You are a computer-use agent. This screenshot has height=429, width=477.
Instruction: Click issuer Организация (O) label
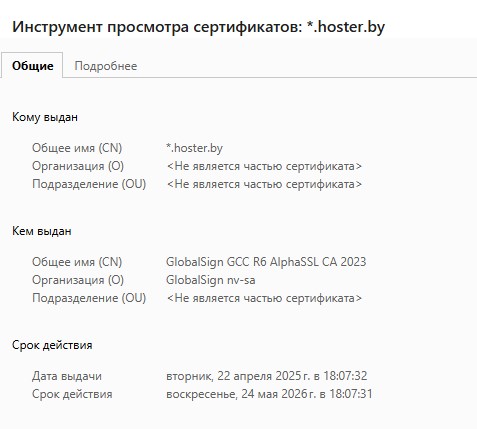coord(78,280)
